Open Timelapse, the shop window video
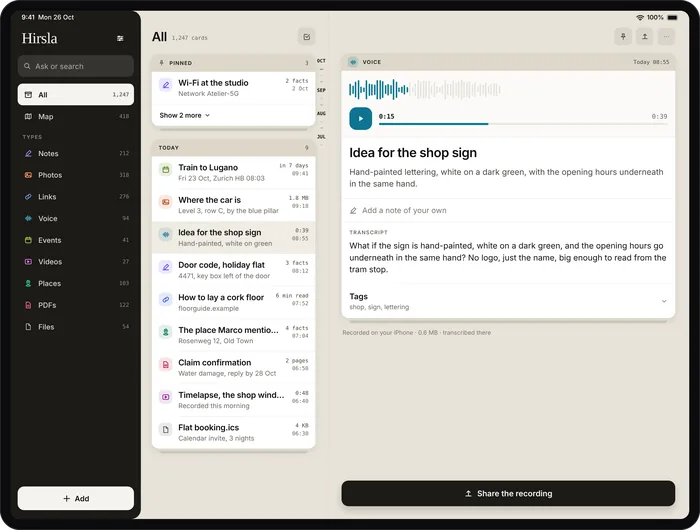This screenshot has height=530, width=700. 233,400
